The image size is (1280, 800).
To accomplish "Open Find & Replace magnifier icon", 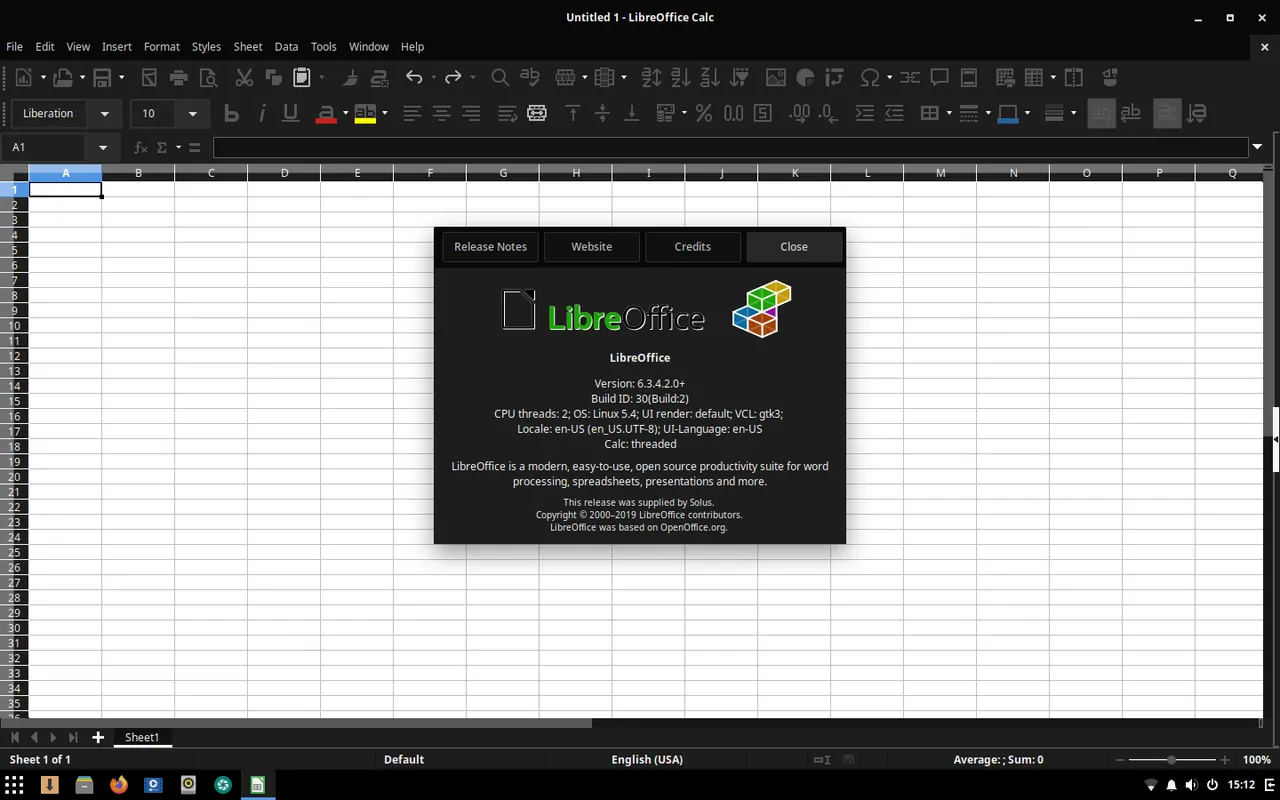I will pyautogui.click(x=500, y=77).
